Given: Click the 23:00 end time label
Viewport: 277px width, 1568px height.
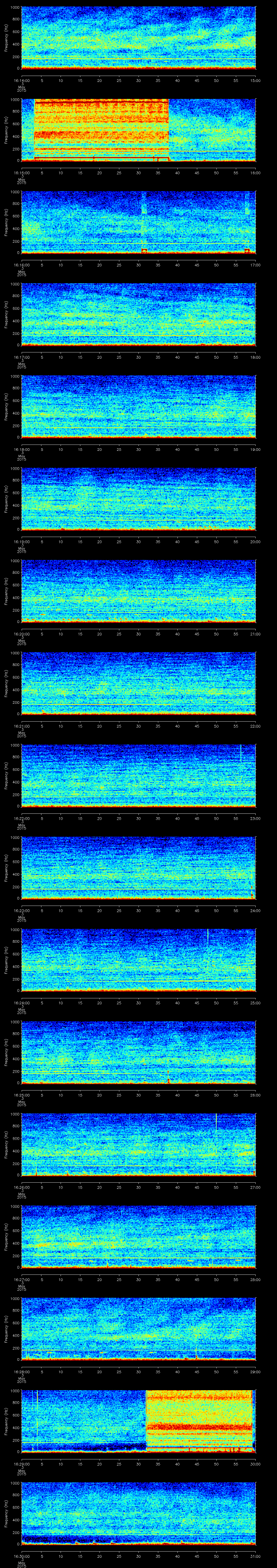Looking at the screenshot, I should pyautogui.click(x=256, y=818).
